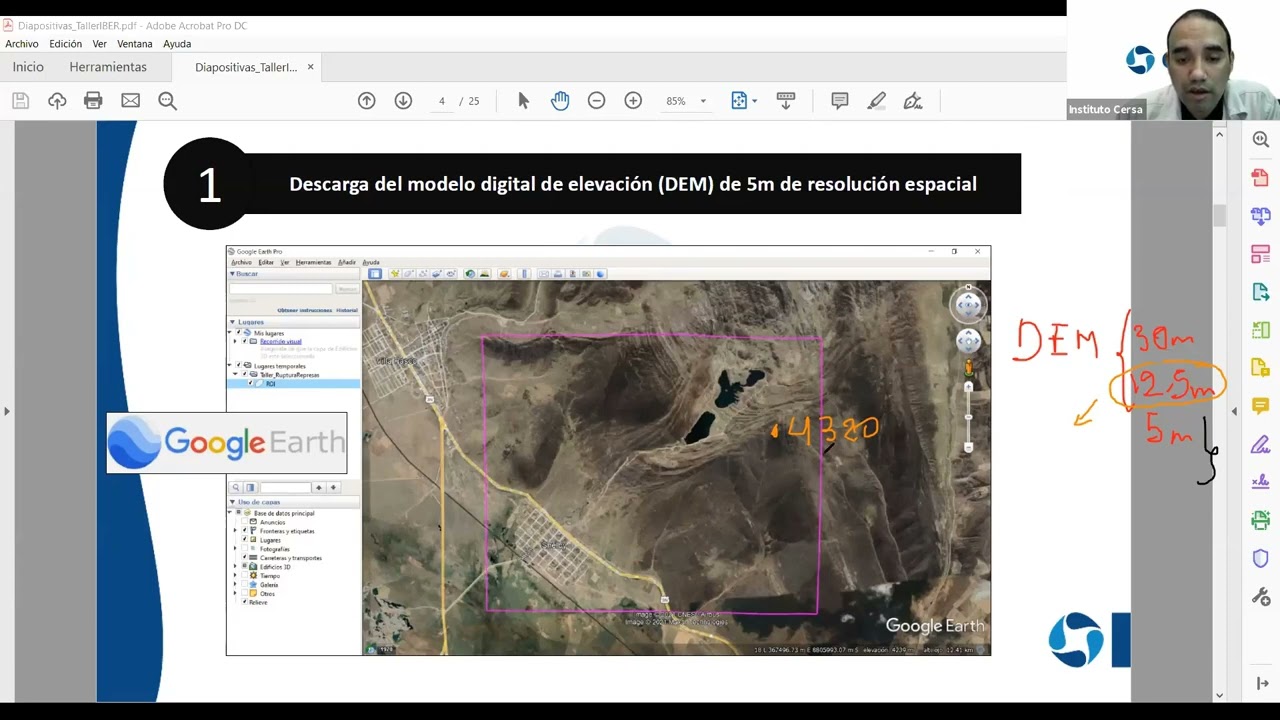Activate the hand pan tool

[x=560, y=101]
